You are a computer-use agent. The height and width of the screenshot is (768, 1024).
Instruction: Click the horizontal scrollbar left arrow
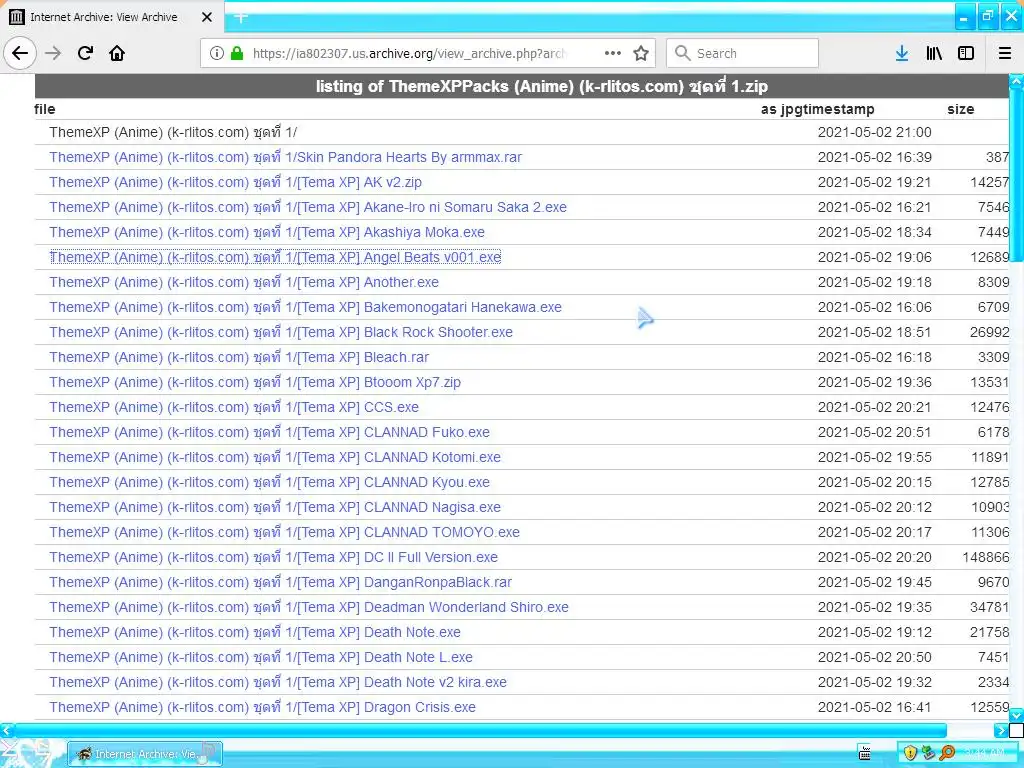pyautogui.click(x=6, y=729)
